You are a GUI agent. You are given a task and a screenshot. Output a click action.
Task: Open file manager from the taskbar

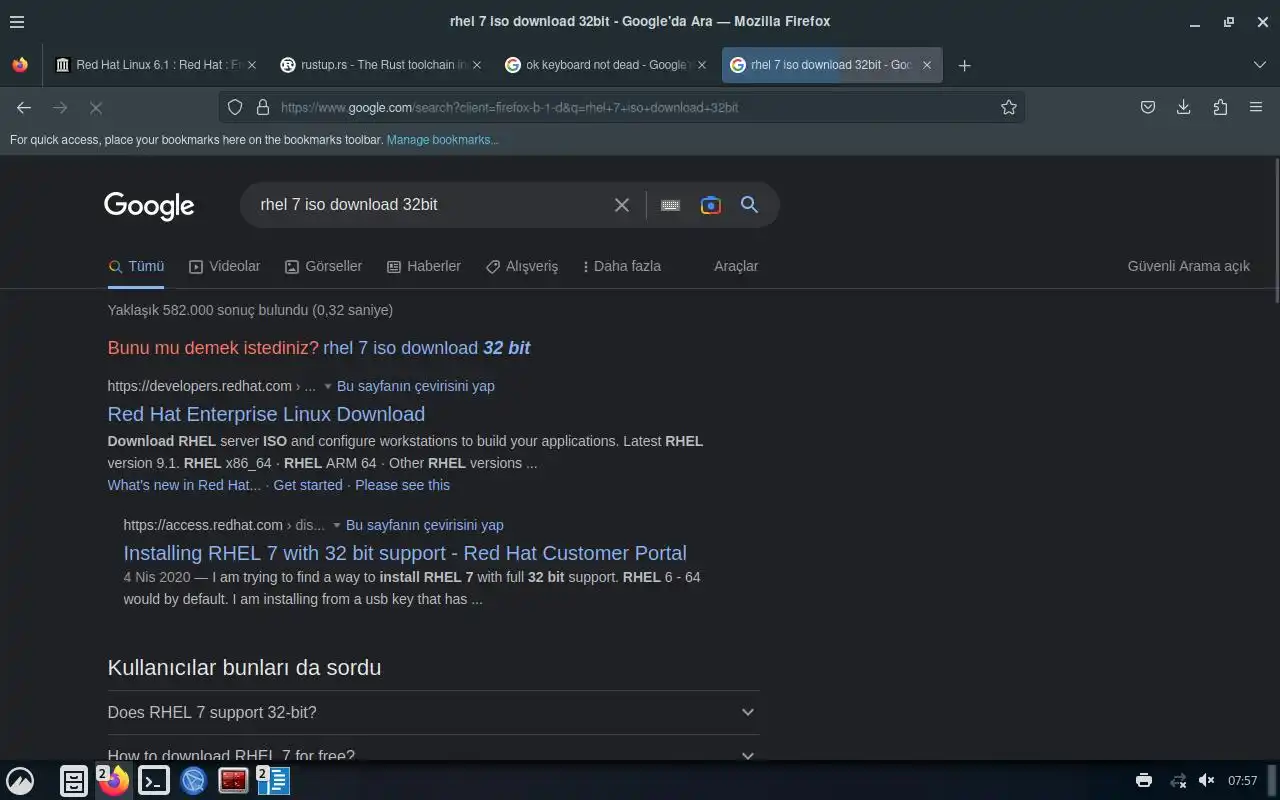(74, 780)
